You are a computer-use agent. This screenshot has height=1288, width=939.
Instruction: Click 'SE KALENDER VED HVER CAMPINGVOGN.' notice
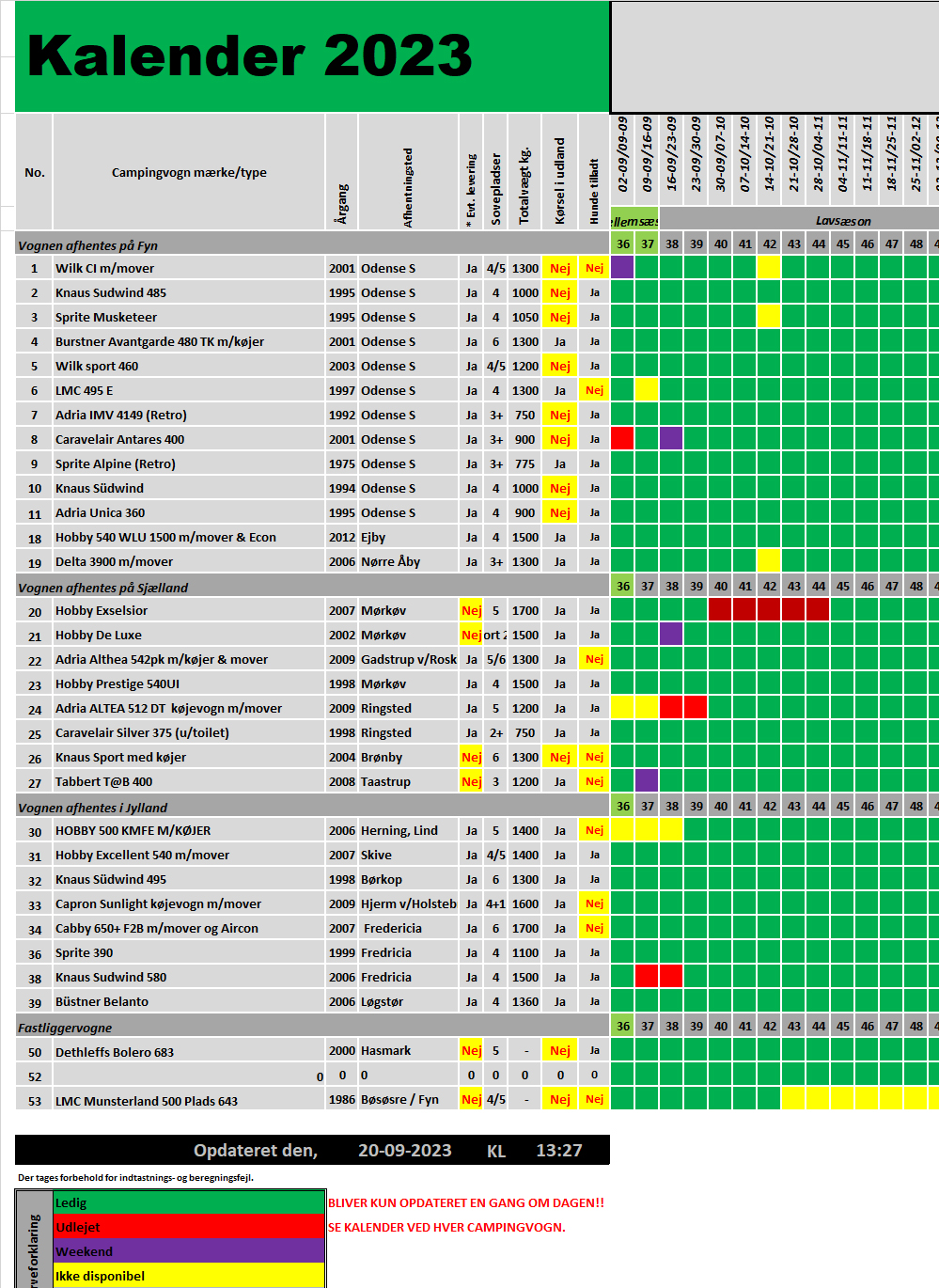[x=446, y=1227]
